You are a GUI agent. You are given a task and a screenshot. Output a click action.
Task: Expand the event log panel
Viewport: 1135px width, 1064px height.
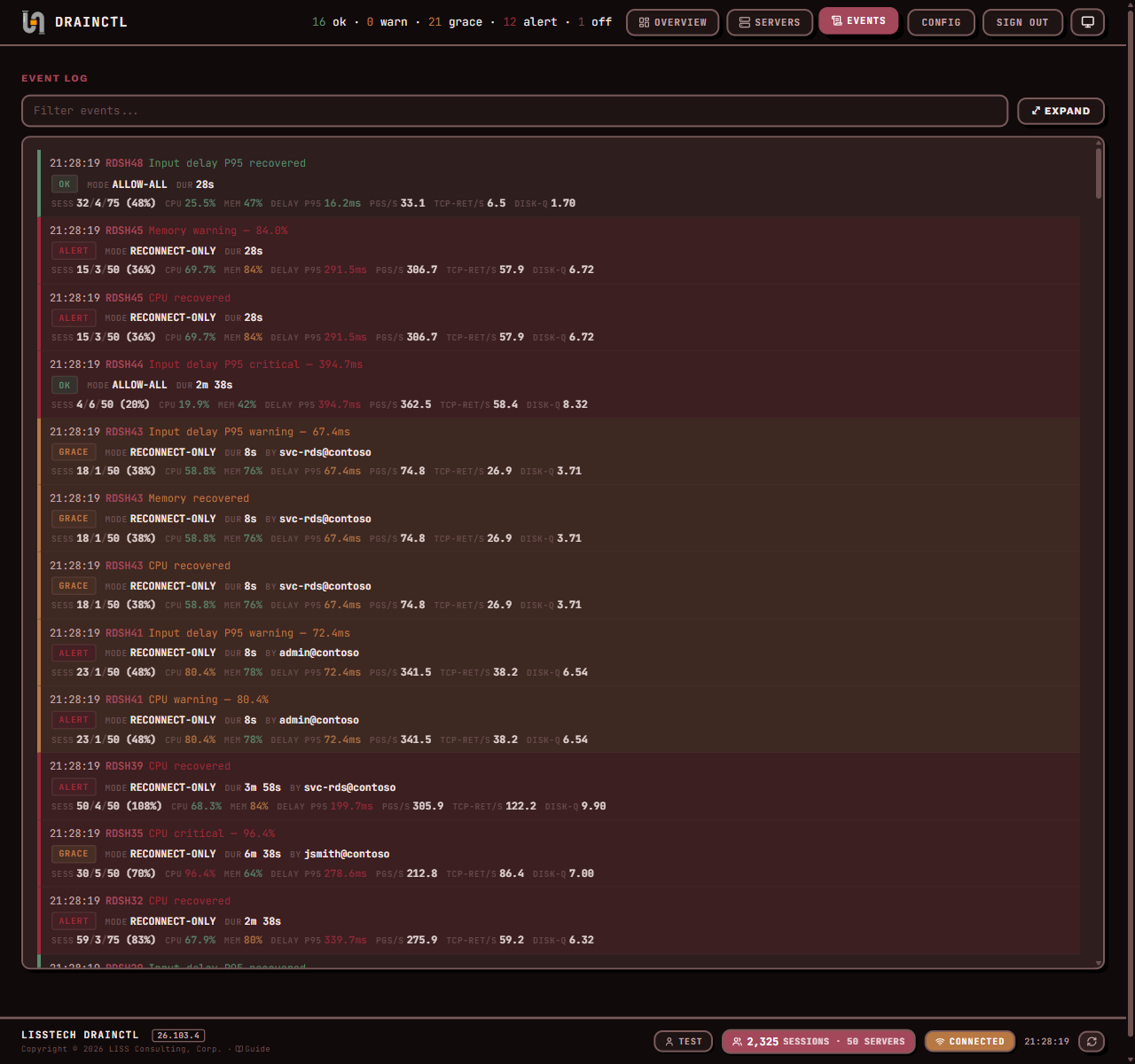click(1061, 111)
